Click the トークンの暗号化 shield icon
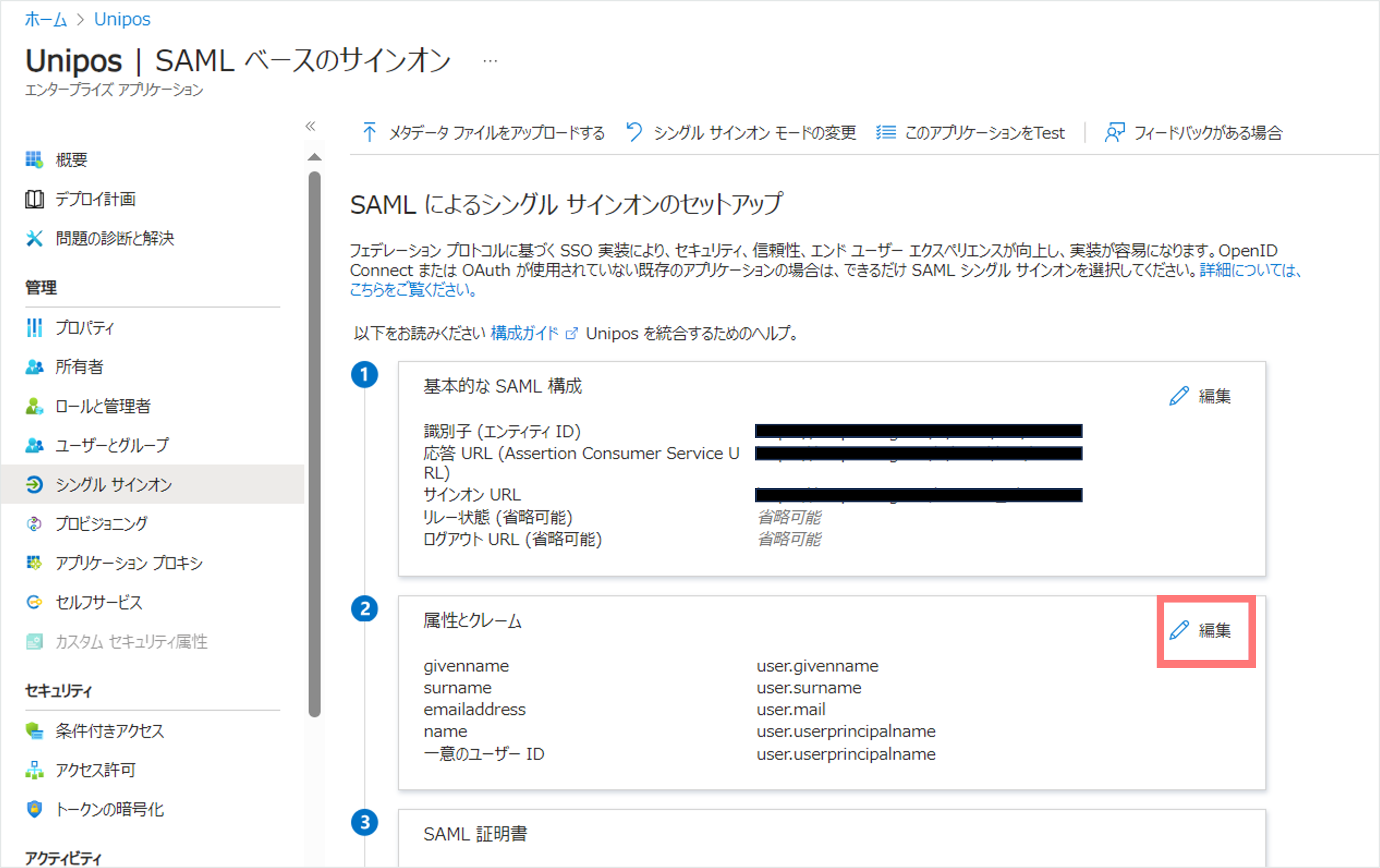 pyautogui.click(x=34, y=809)
